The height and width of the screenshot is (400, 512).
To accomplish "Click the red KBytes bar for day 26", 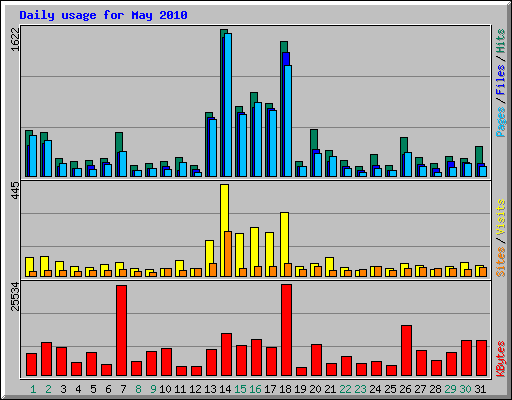I will tap(406, 351).
